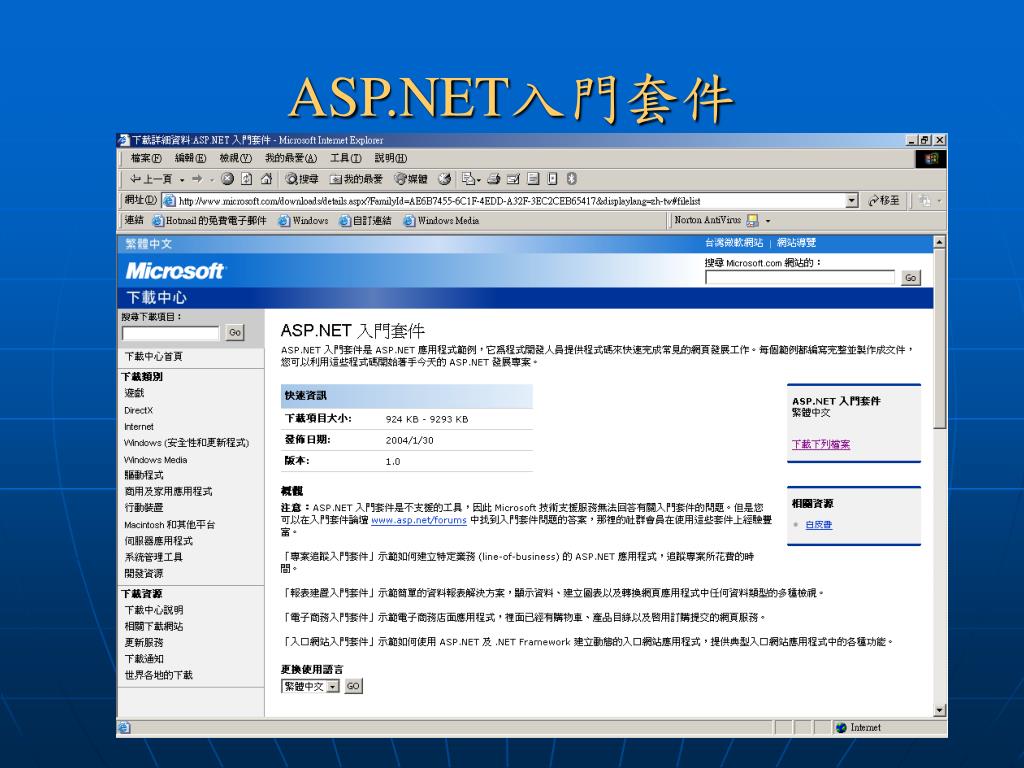
Task: Select DirectX download category
Action: (x=138, y=410)
